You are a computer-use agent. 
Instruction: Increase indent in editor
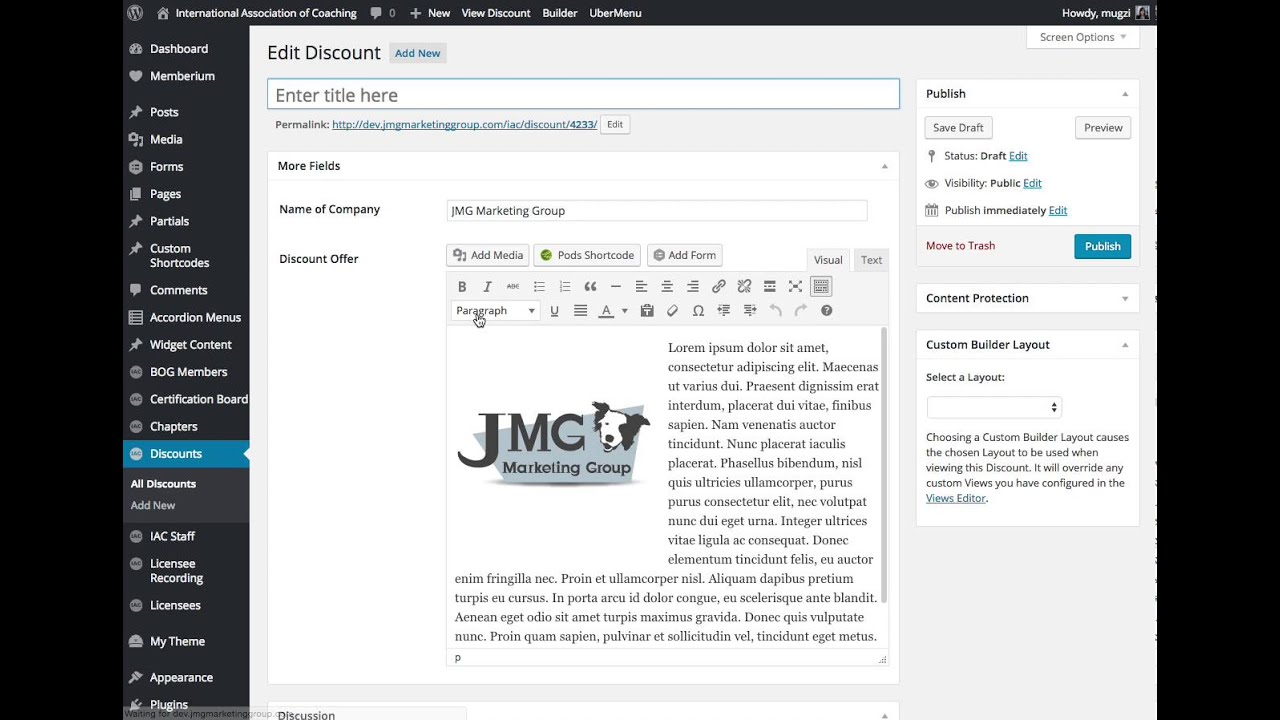point(749,311)
